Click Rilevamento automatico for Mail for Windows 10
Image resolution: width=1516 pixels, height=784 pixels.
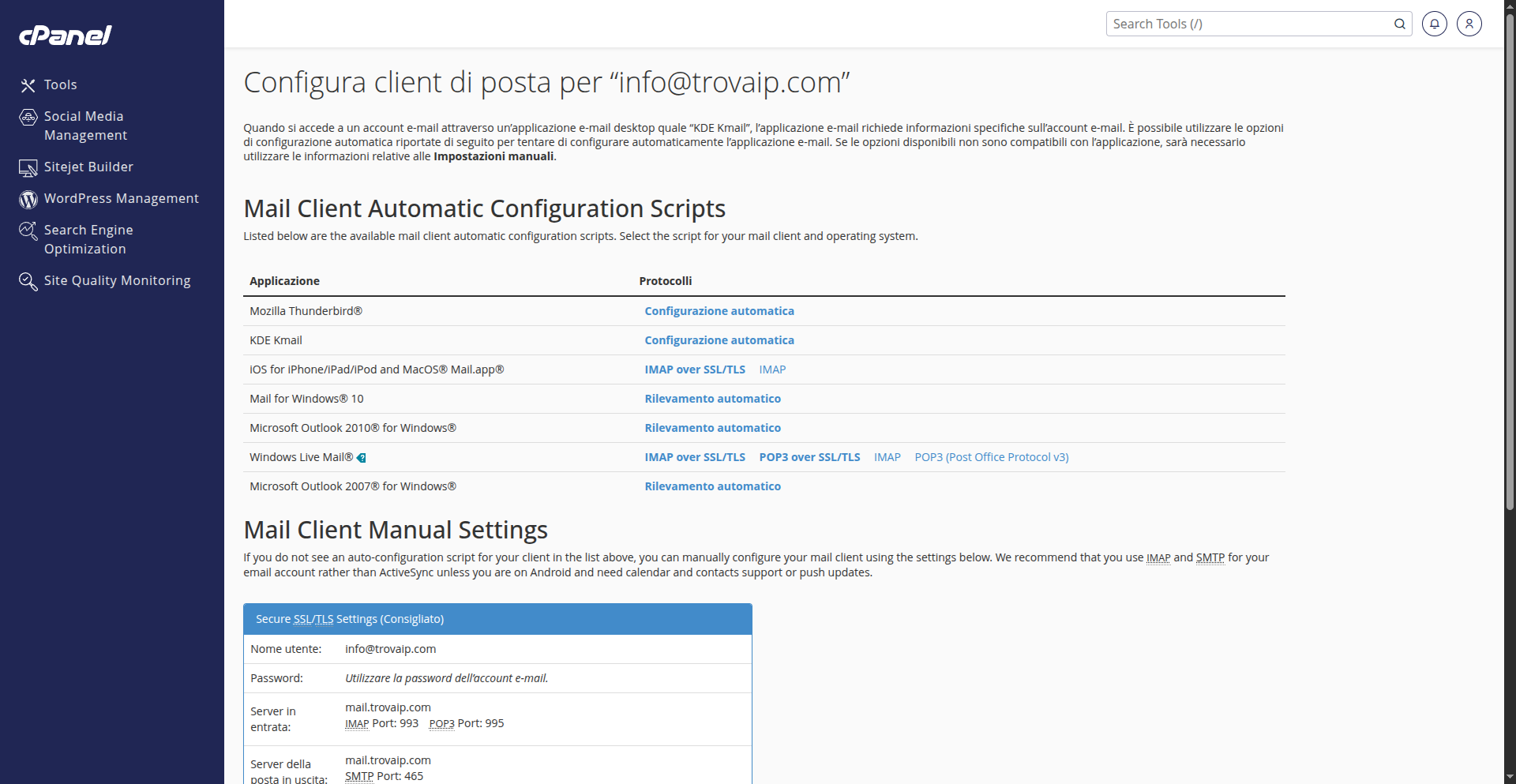point(713,399)
